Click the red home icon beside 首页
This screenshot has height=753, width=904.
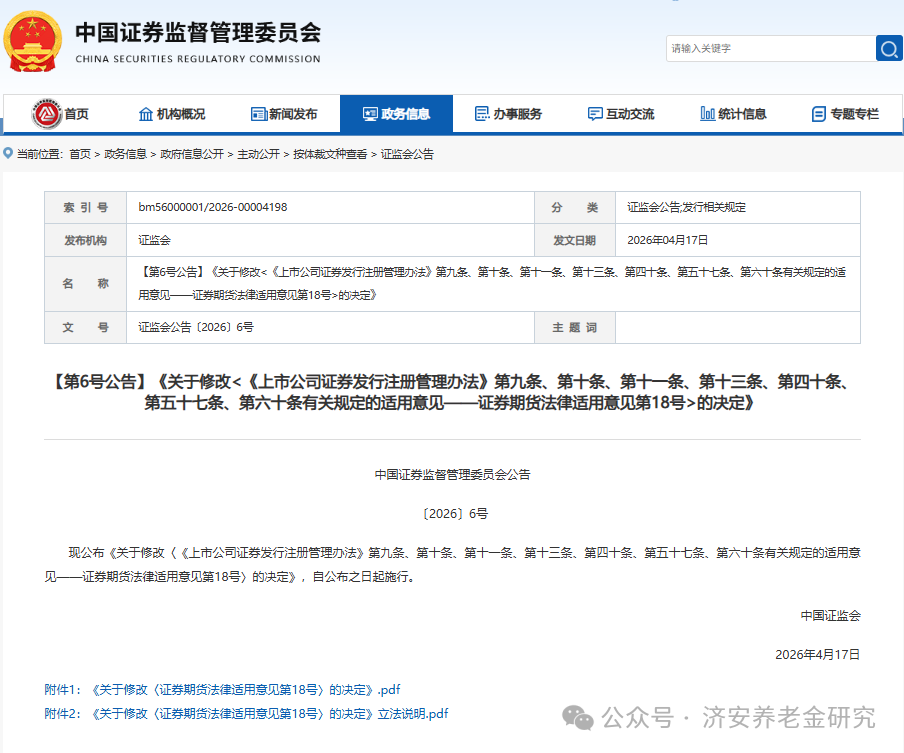(47, 114)
